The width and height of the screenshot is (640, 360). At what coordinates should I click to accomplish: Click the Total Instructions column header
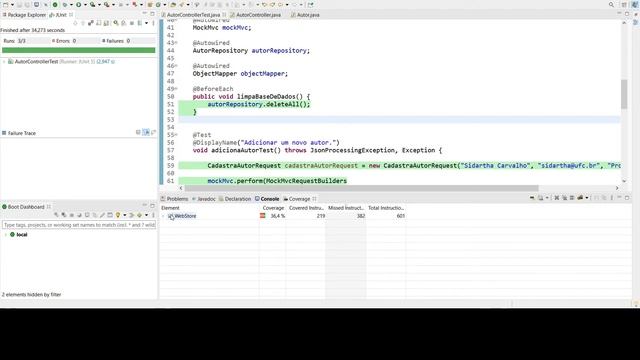click(x=386, y=208)
